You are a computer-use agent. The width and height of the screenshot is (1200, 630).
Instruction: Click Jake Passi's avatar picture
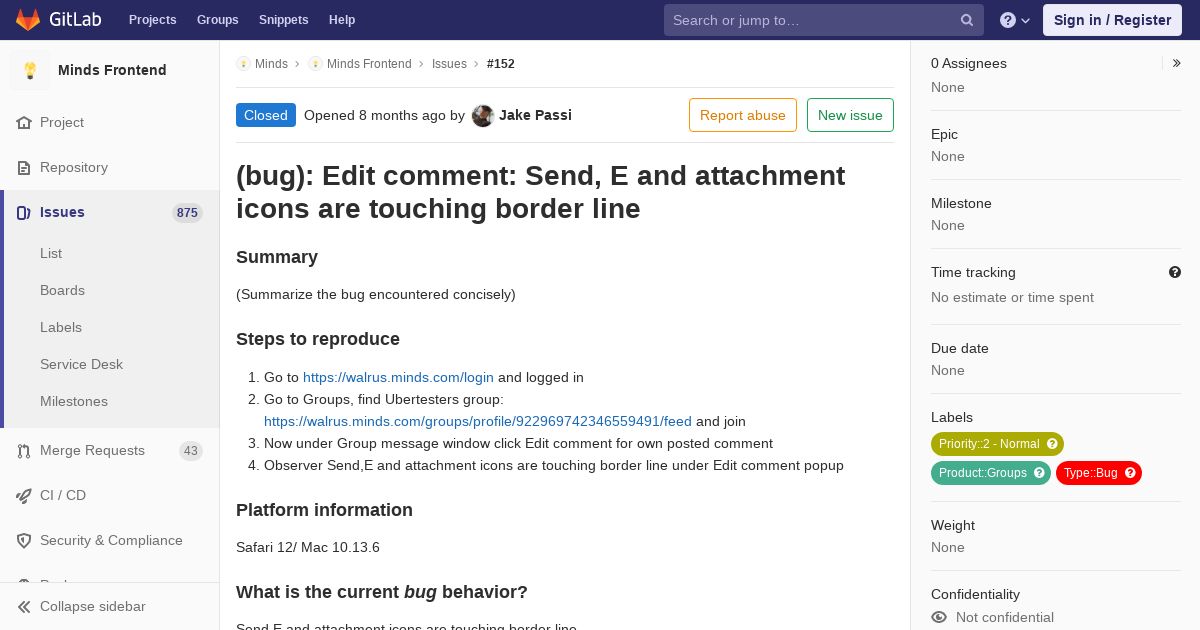point(483,115)
